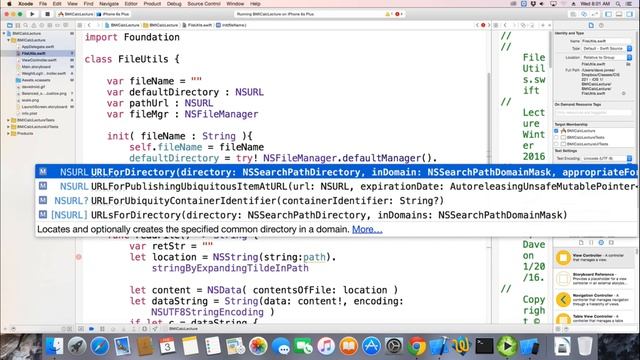
Task: Show the Assistant editor (overlapping circles icon)
Action: (x=584, y=14)
